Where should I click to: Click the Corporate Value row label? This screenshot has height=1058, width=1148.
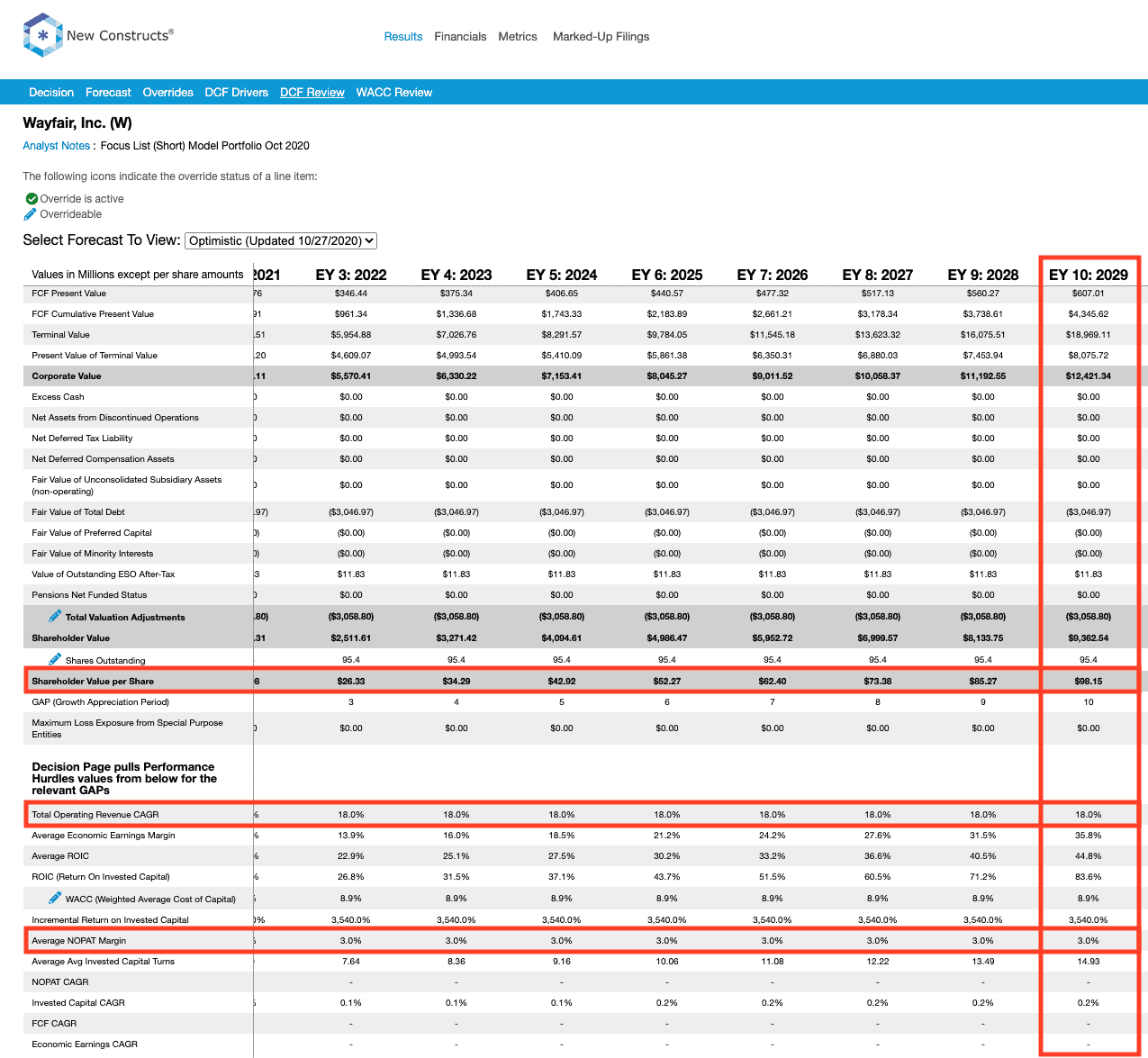(x=67, y=376)
